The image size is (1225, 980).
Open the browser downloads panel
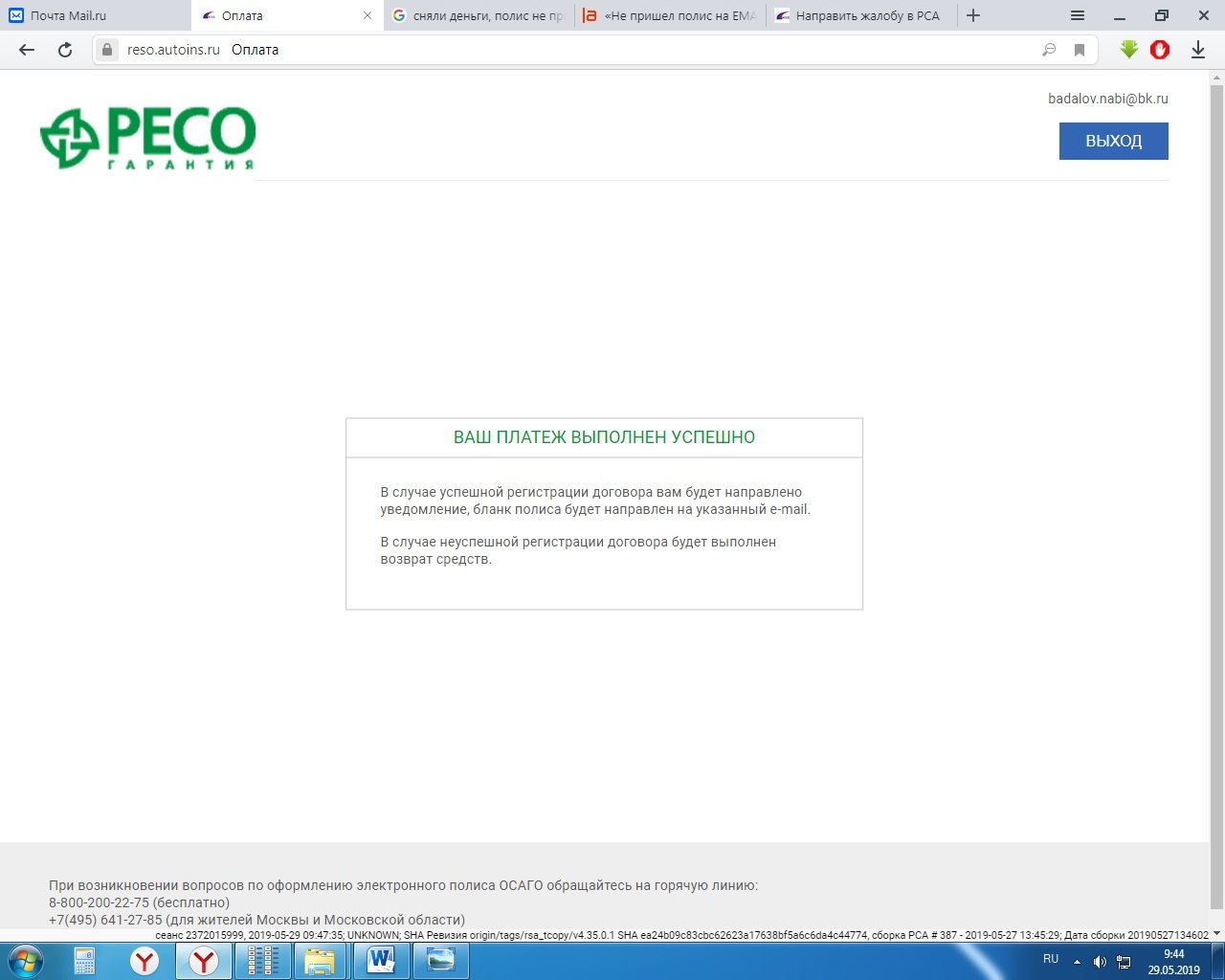pyautogui.click(x=1197, y=50)
